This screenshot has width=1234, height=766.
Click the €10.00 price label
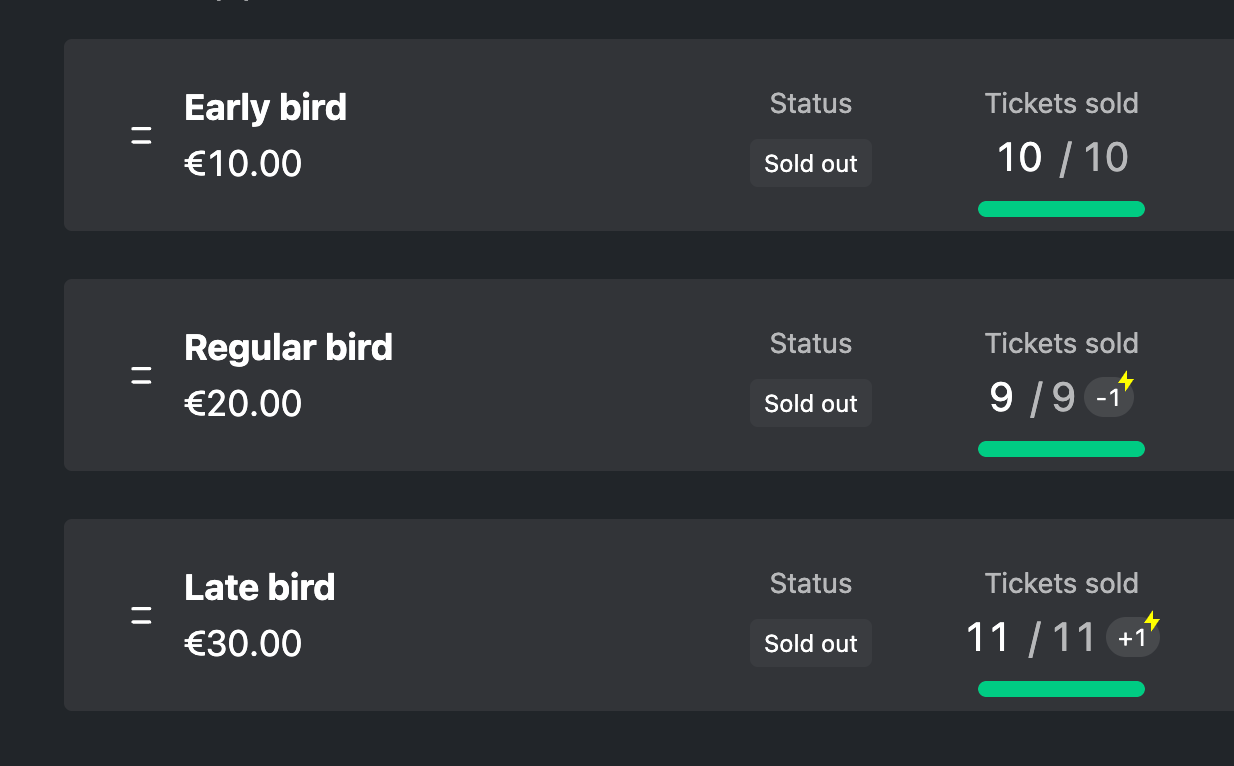(243, 164)
